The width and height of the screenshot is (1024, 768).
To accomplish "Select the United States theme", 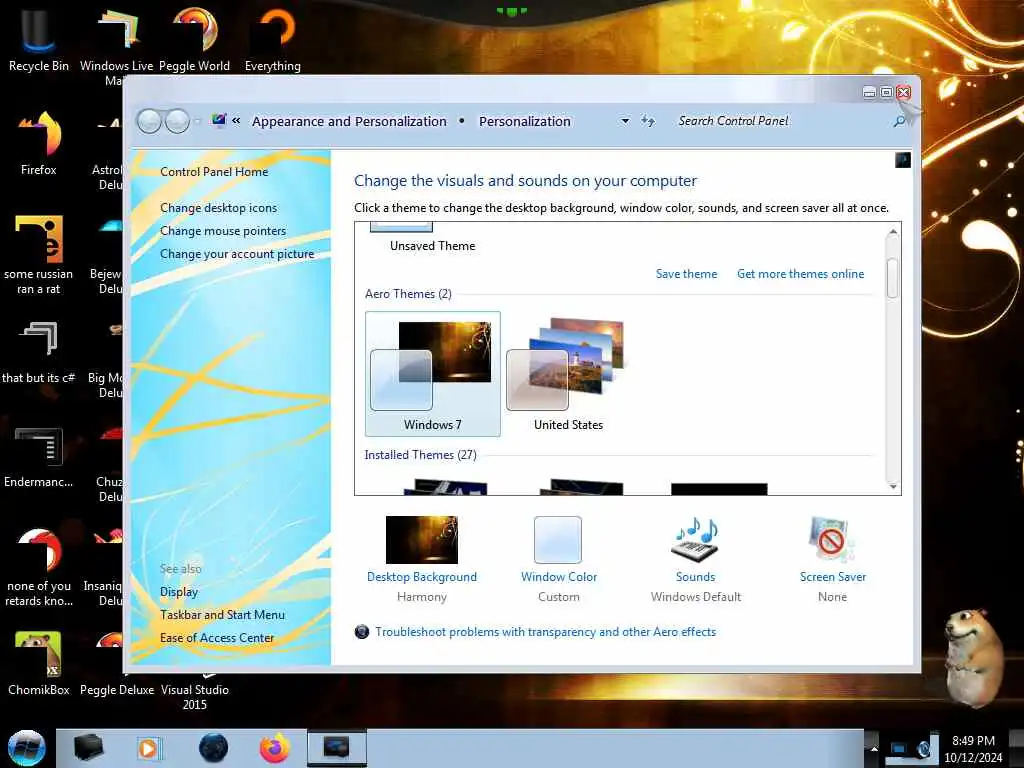I will pos(568,374).
